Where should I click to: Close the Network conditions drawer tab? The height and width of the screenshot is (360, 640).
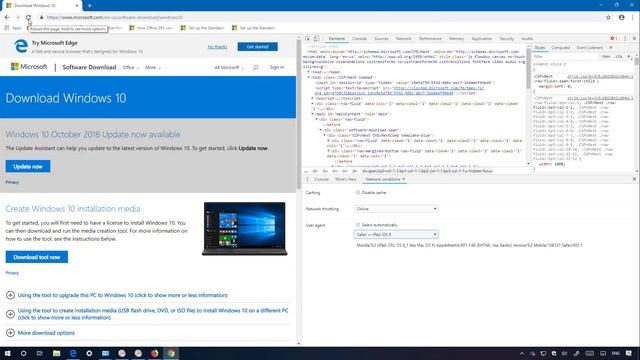point(404,179)
